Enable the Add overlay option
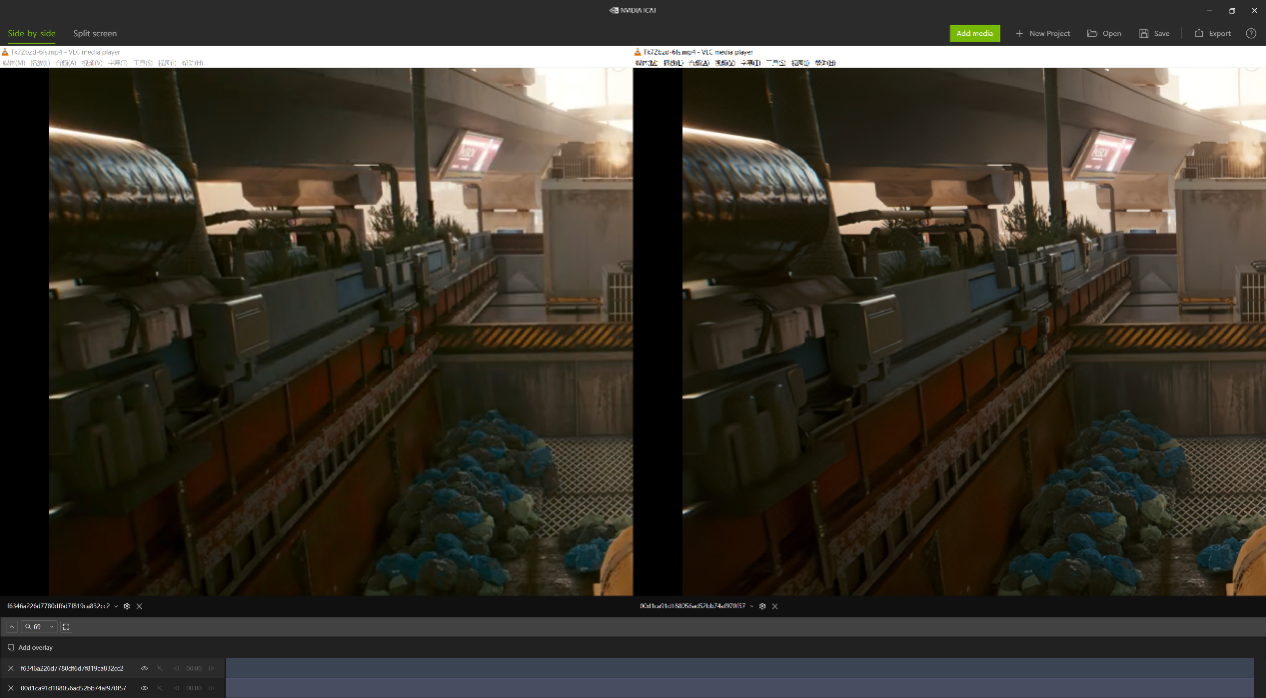Screen dimensions: 1266x698 point(11,647)
